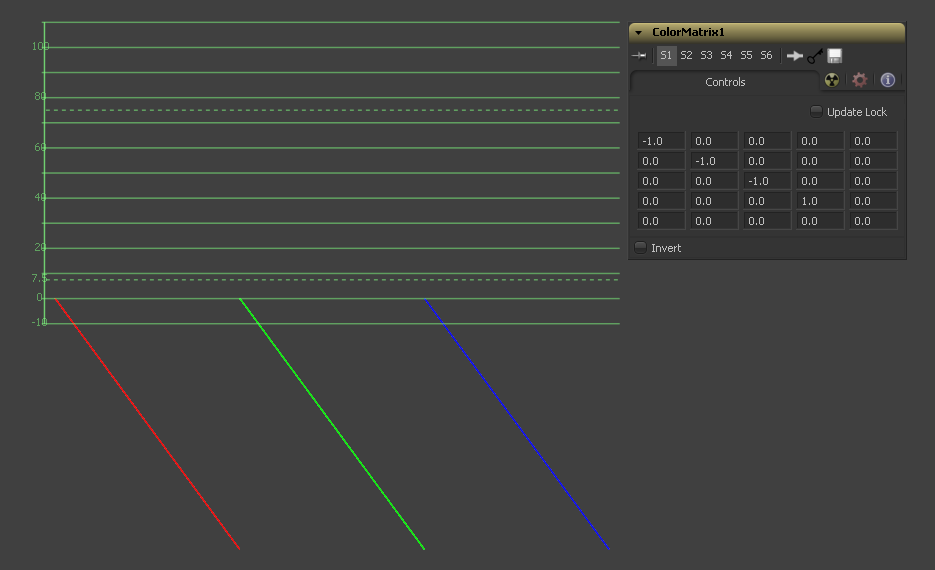Open the Controls tab
Viewport: 935px width, 570px height.
pyautogui.click(x=725, y=82)
